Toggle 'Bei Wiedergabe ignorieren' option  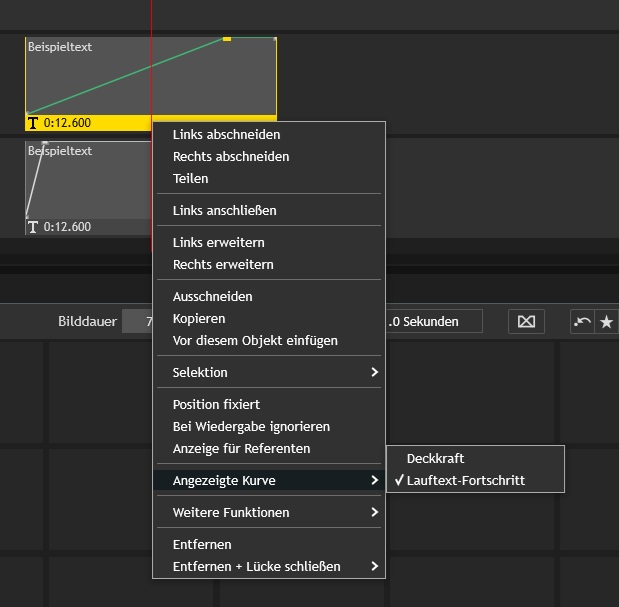[269, 427]
